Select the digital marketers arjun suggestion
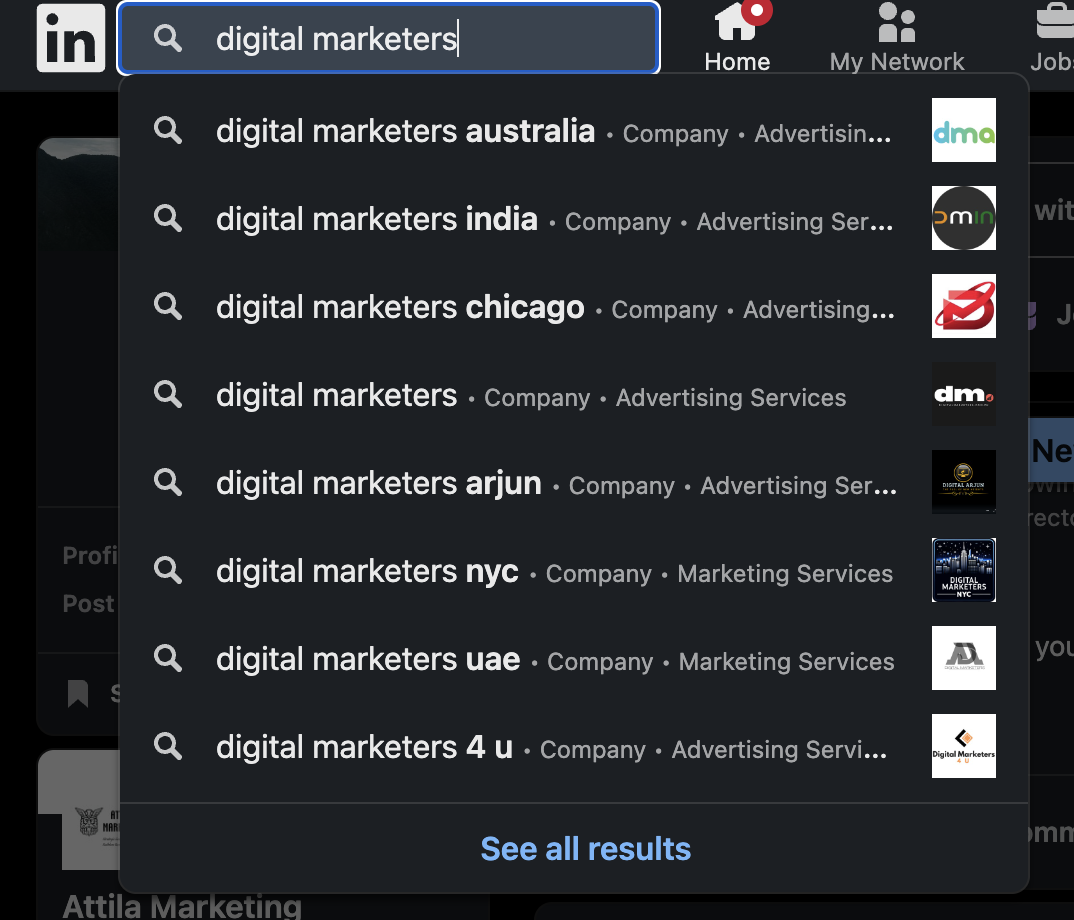 point(574,482)
